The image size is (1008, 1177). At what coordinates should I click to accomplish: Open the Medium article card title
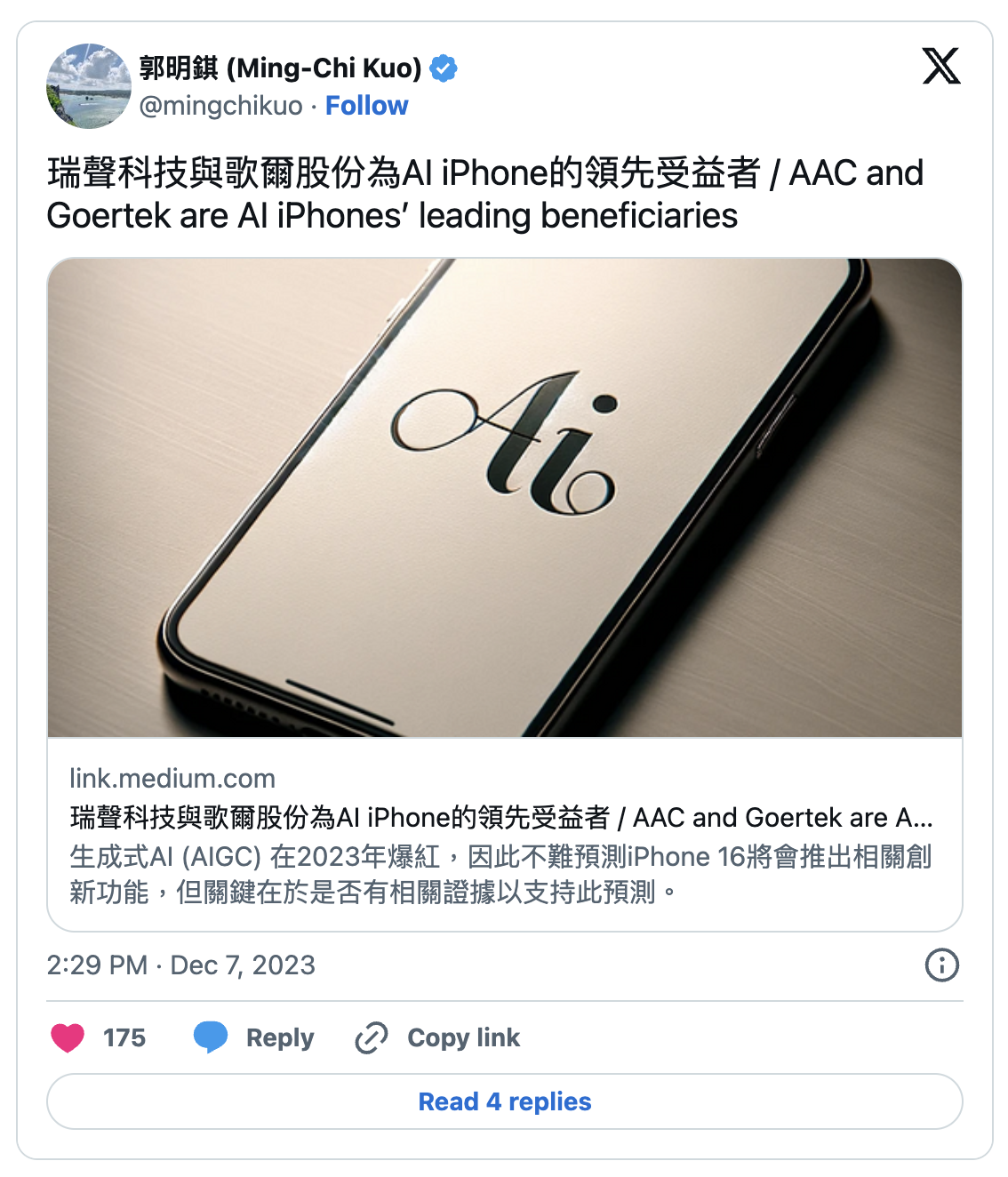(x=501, y=817)
